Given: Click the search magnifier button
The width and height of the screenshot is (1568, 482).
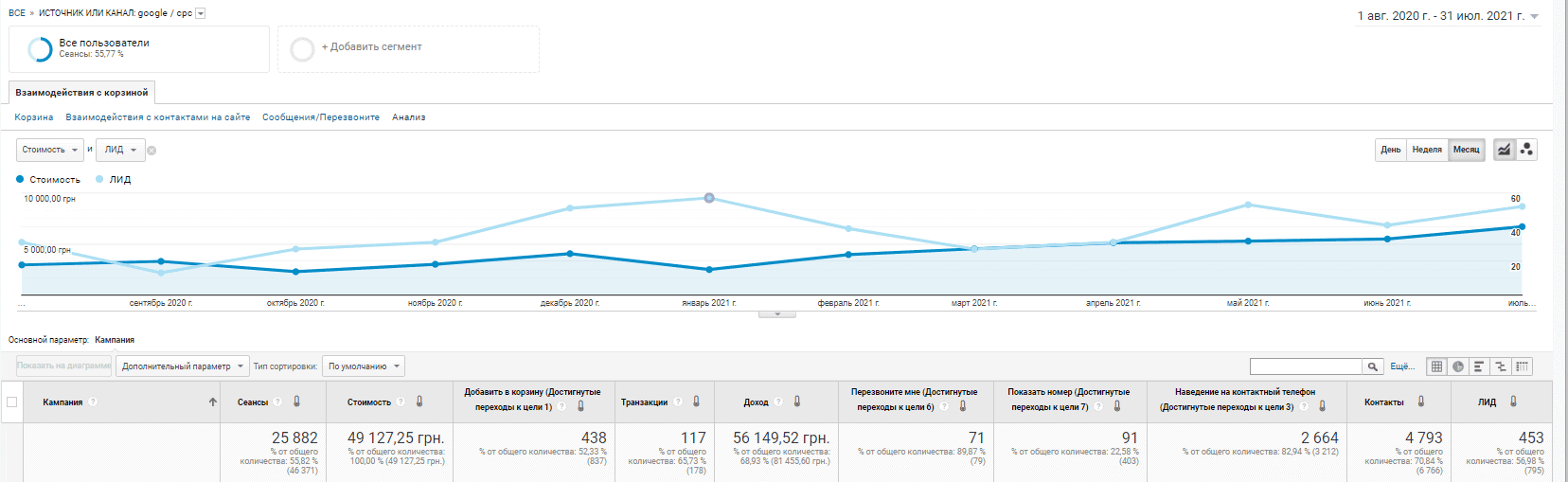Looking at the screenshot, I should pyautogui.click(x=1372, y=366).
